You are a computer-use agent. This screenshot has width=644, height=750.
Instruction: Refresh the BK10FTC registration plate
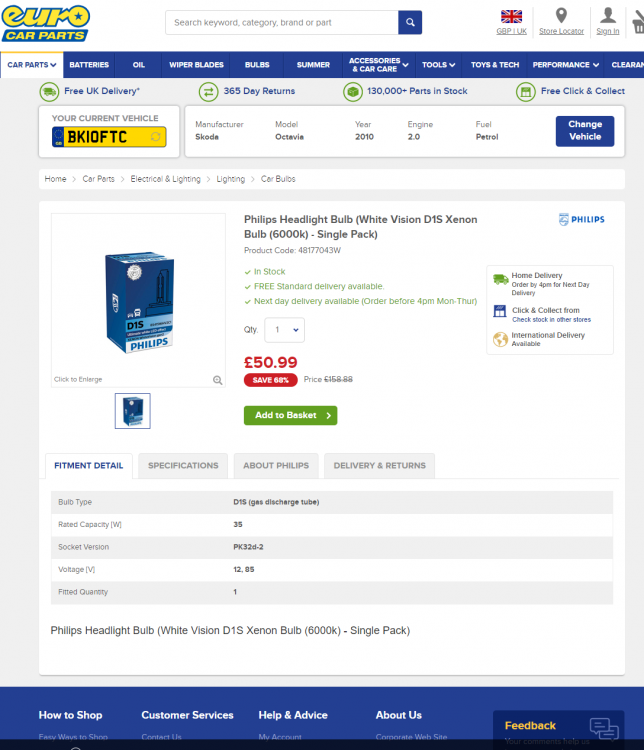155,137
